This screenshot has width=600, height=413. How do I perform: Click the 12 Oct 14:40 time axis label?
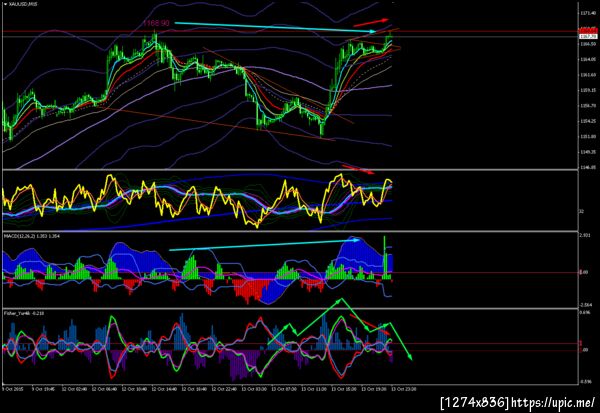(164, 389)
